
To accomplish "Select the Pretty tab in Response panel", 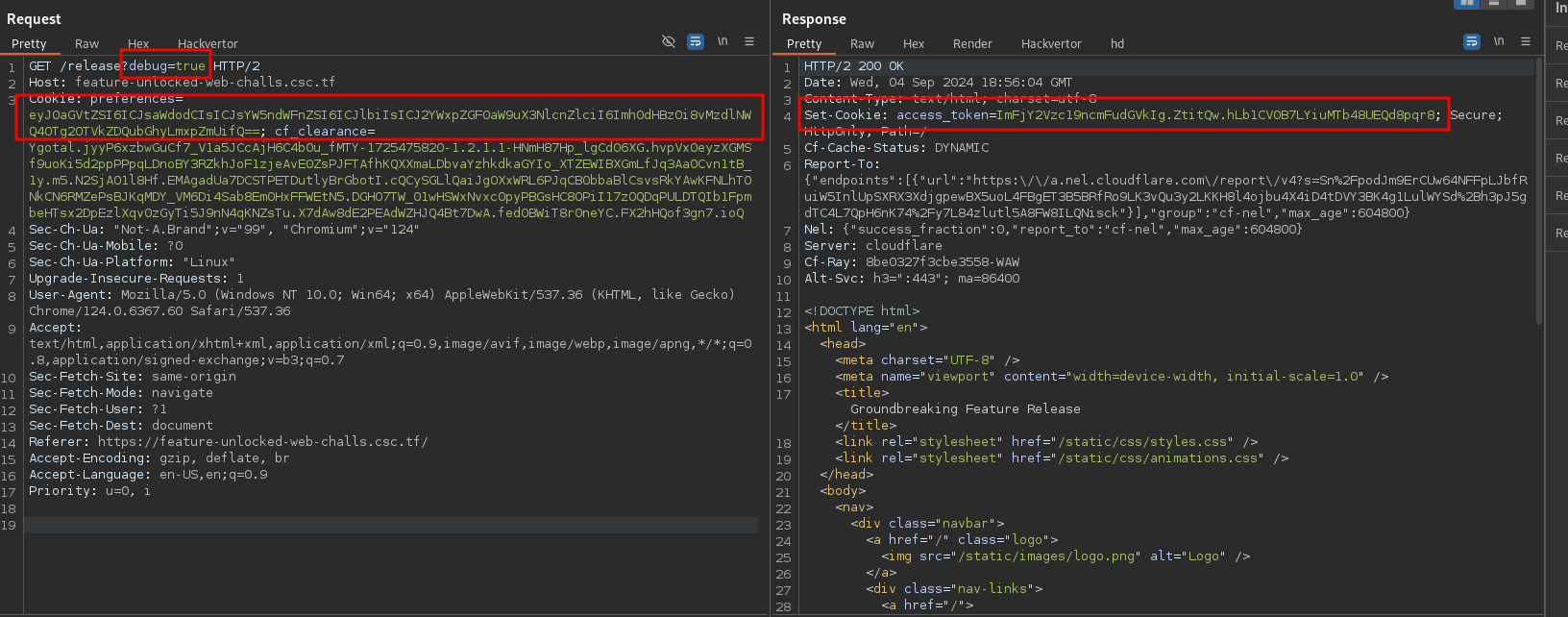I will (804, 44).
